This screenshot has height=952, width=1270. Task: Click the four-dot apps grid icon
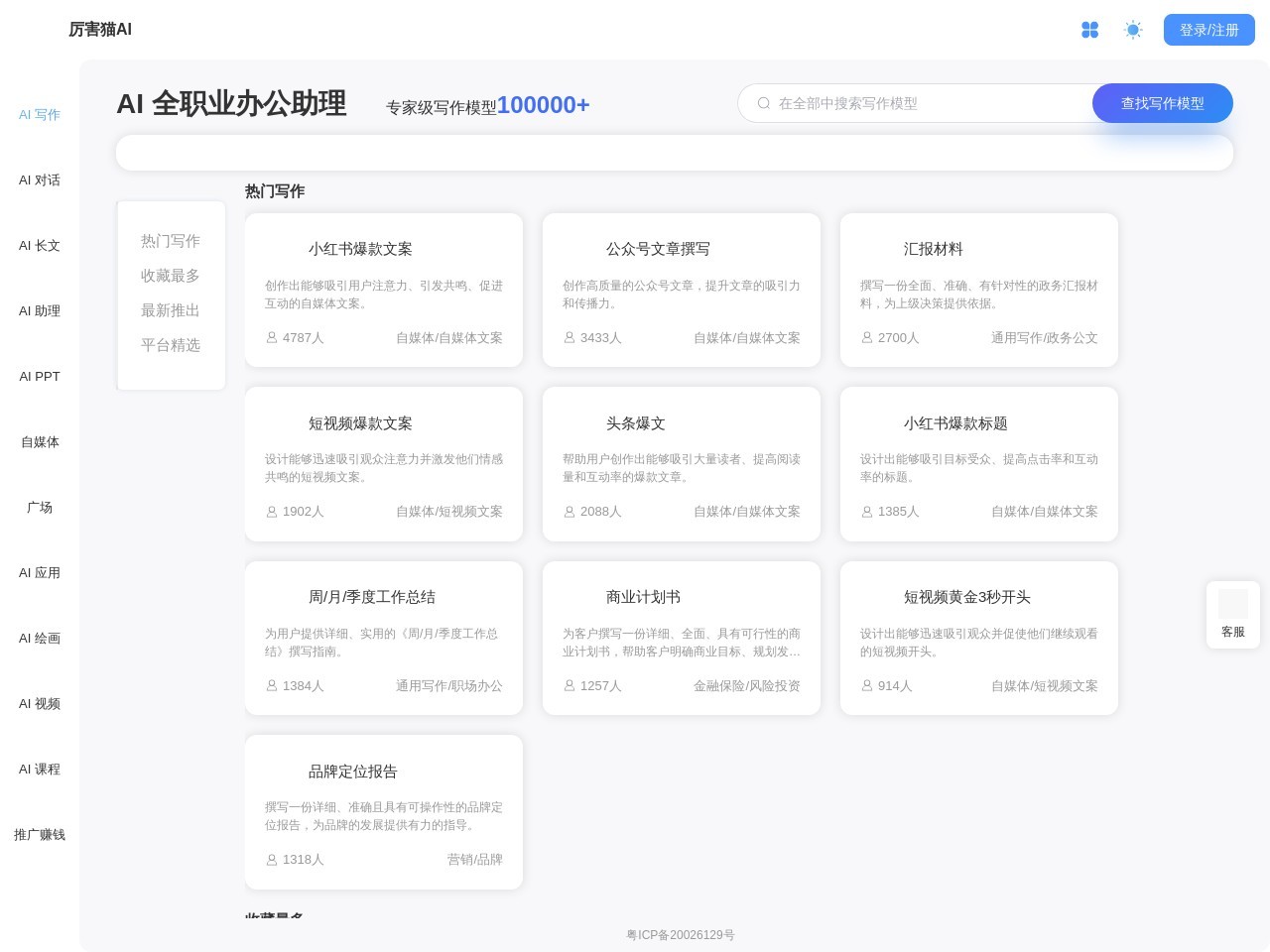1089,30
